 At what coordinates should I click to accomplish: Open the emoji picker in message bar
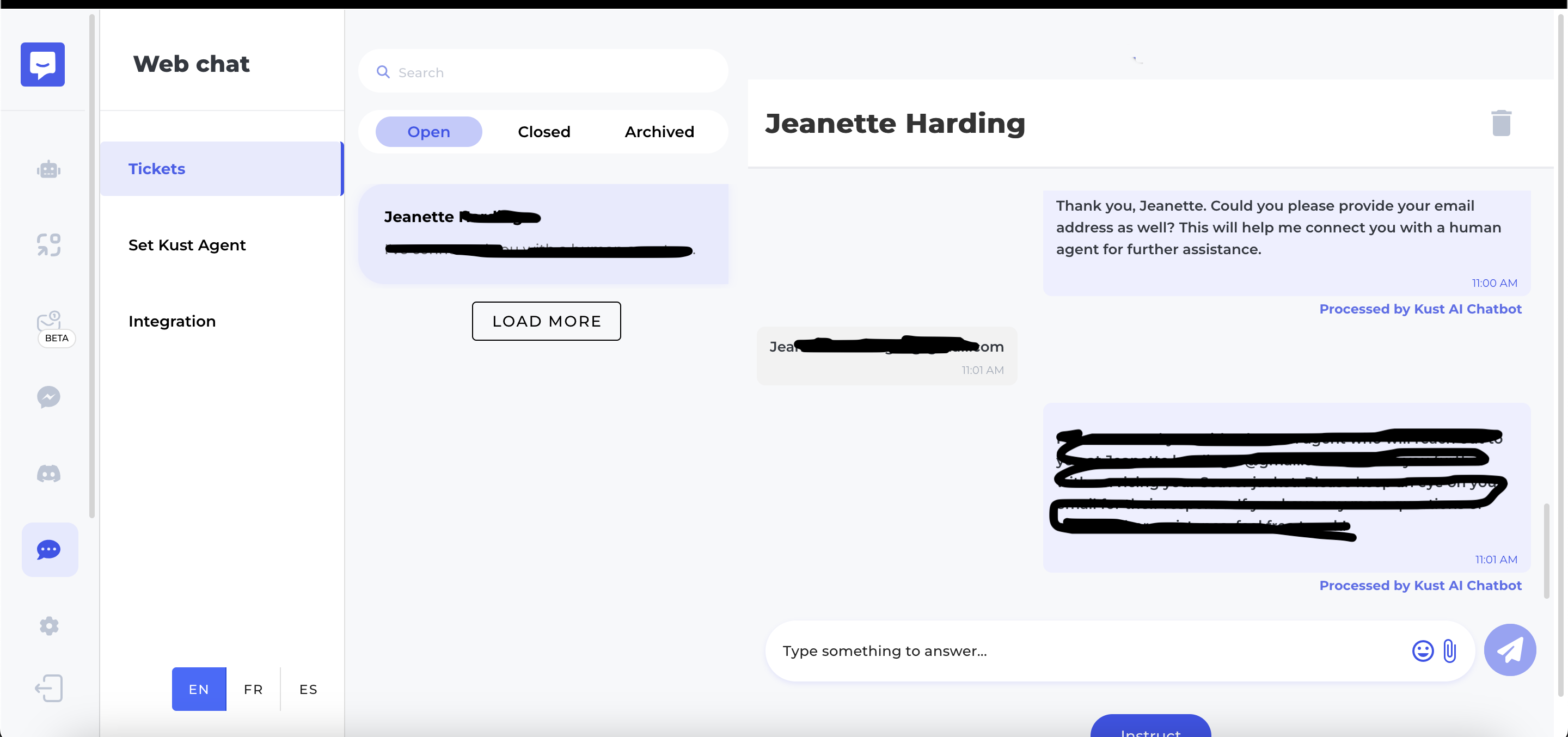tap(1422, 650)
